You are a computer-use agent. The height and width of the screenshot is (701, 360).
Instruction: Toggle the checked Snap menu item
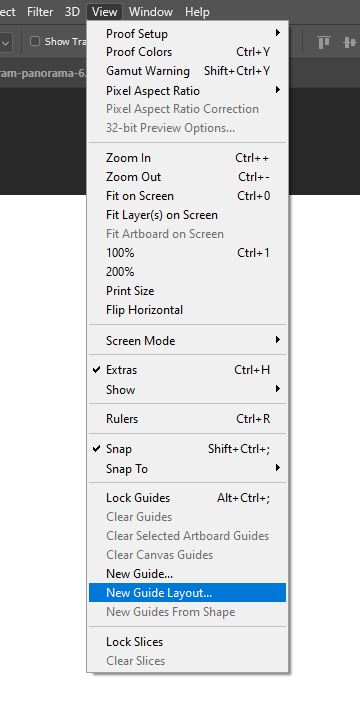pyautogui.click(x=187, y=449)
